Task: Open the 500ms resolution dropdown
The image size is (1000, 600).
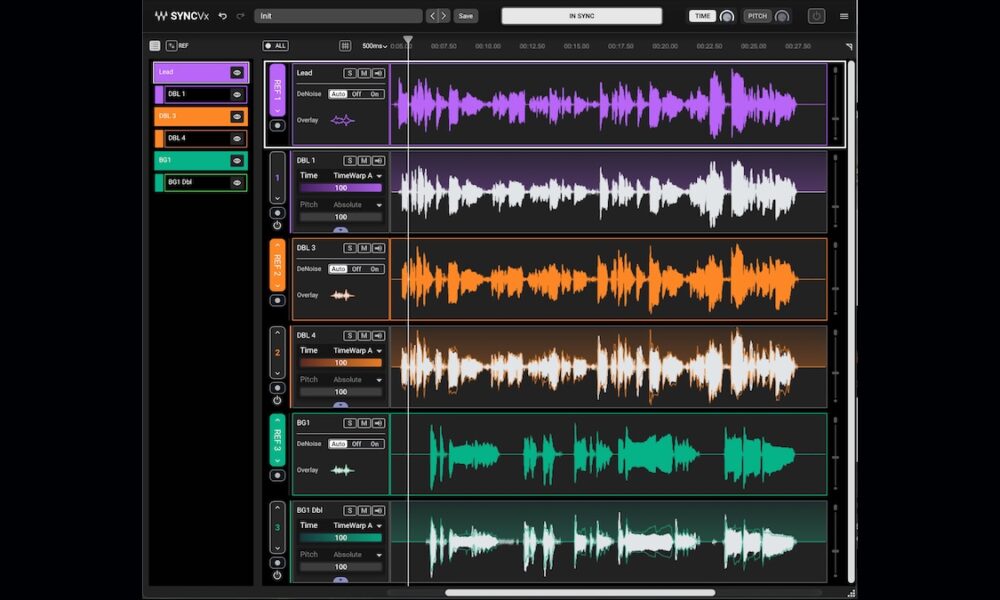Action: (372, 45)
